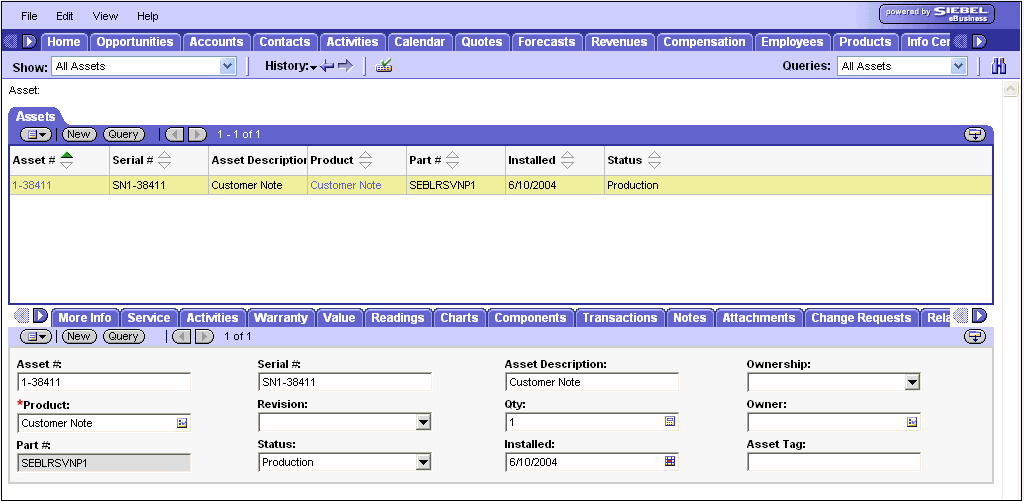Click the page scrollbar up arrow
Screen dimensions: 1024x501
(x=1010, y=89)
